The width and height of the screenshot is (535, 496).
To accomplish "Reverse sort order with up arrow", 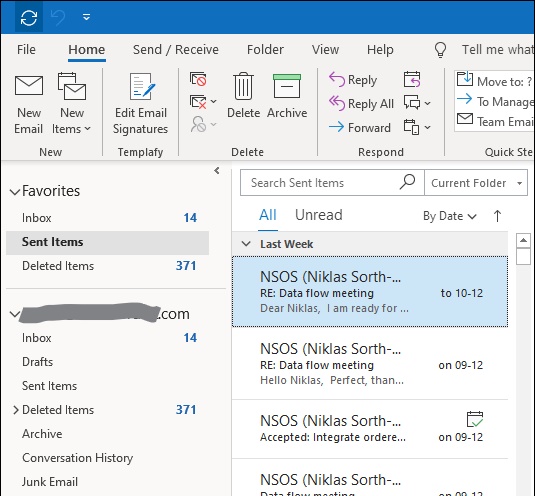I will pyautogui.click(x=497, y=216).
